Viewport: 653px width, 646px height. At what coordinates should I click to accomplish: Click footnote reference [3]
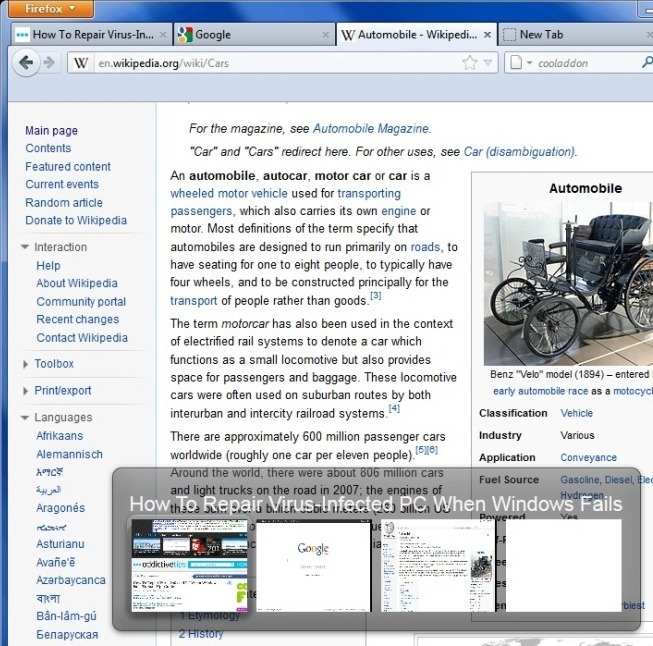coord(376,296)
